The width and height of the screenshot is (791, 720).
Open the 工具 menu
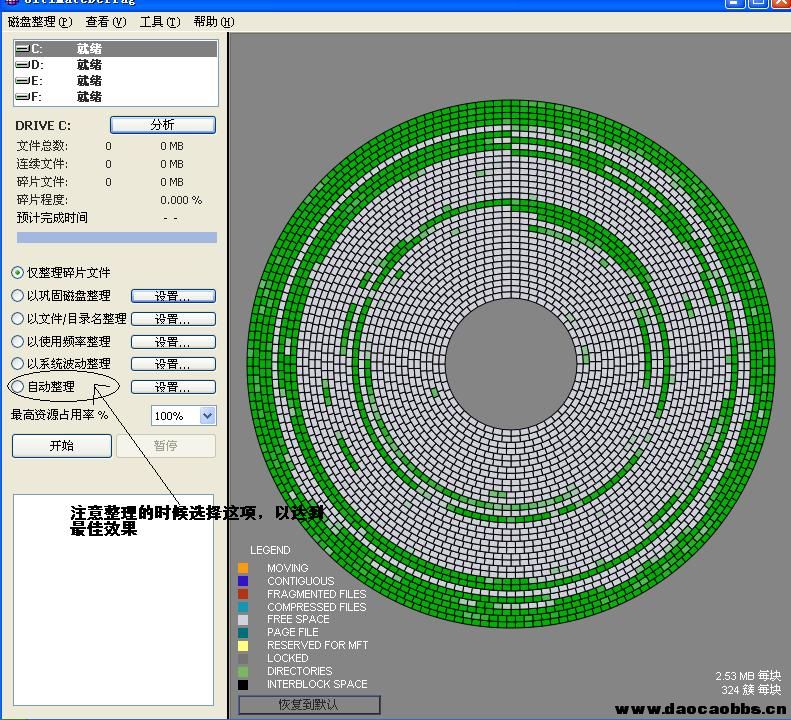click(x=159, y=21)
